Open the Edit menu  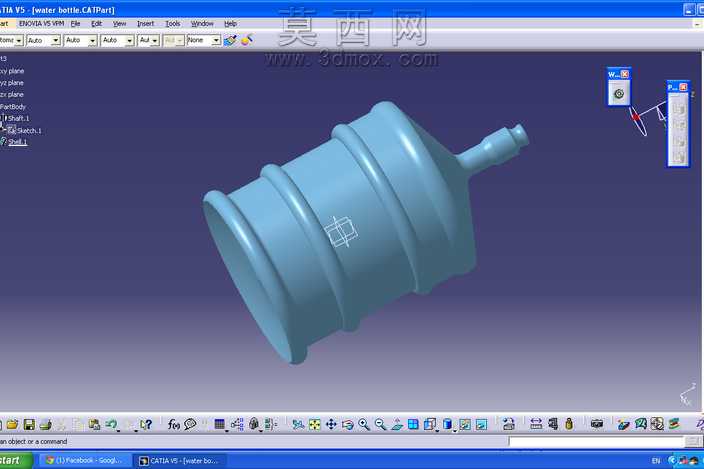coord(97,23)
